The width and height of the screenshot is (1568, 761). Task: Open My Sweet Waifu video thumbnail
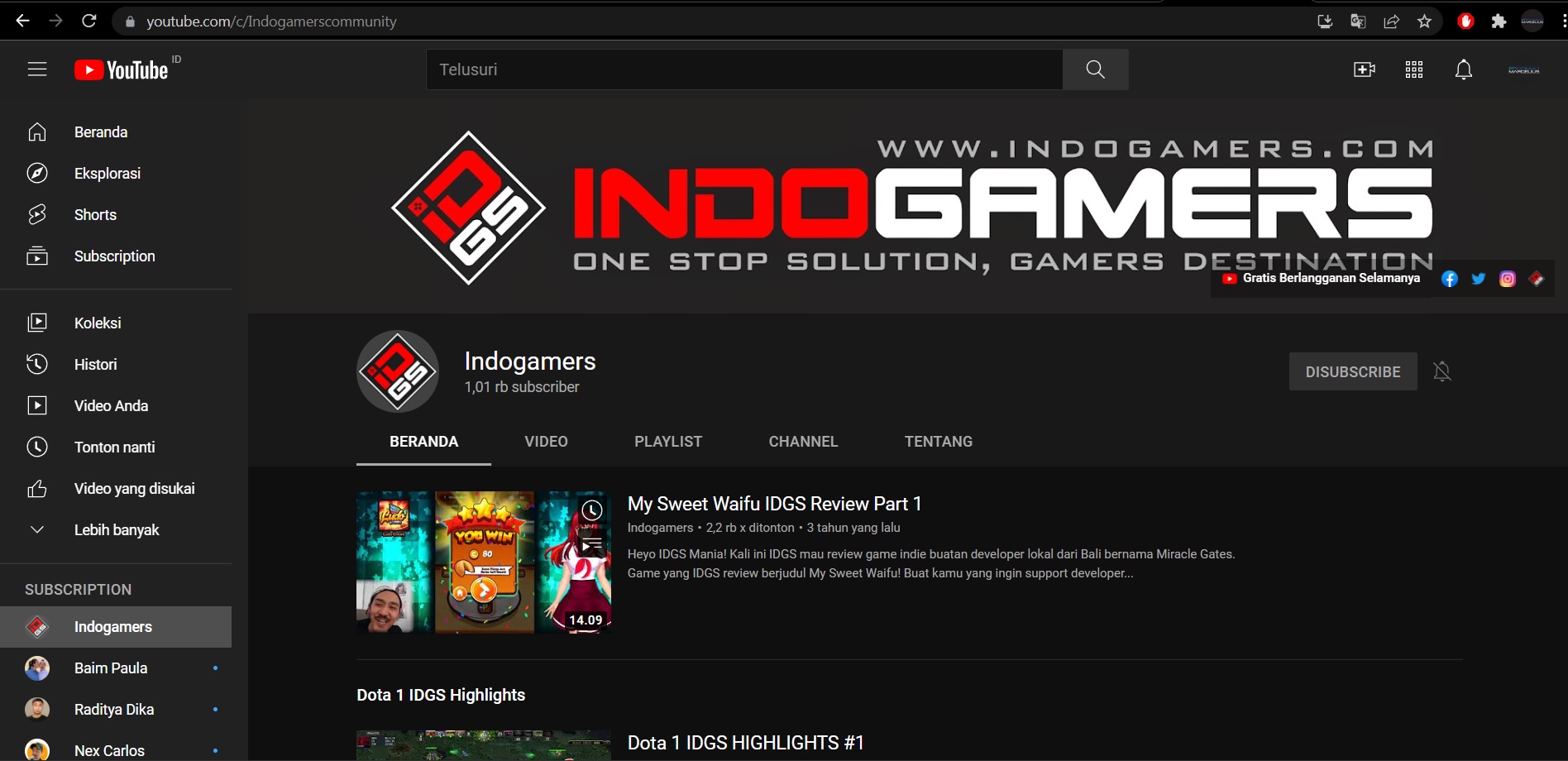[x=484, y=562]
